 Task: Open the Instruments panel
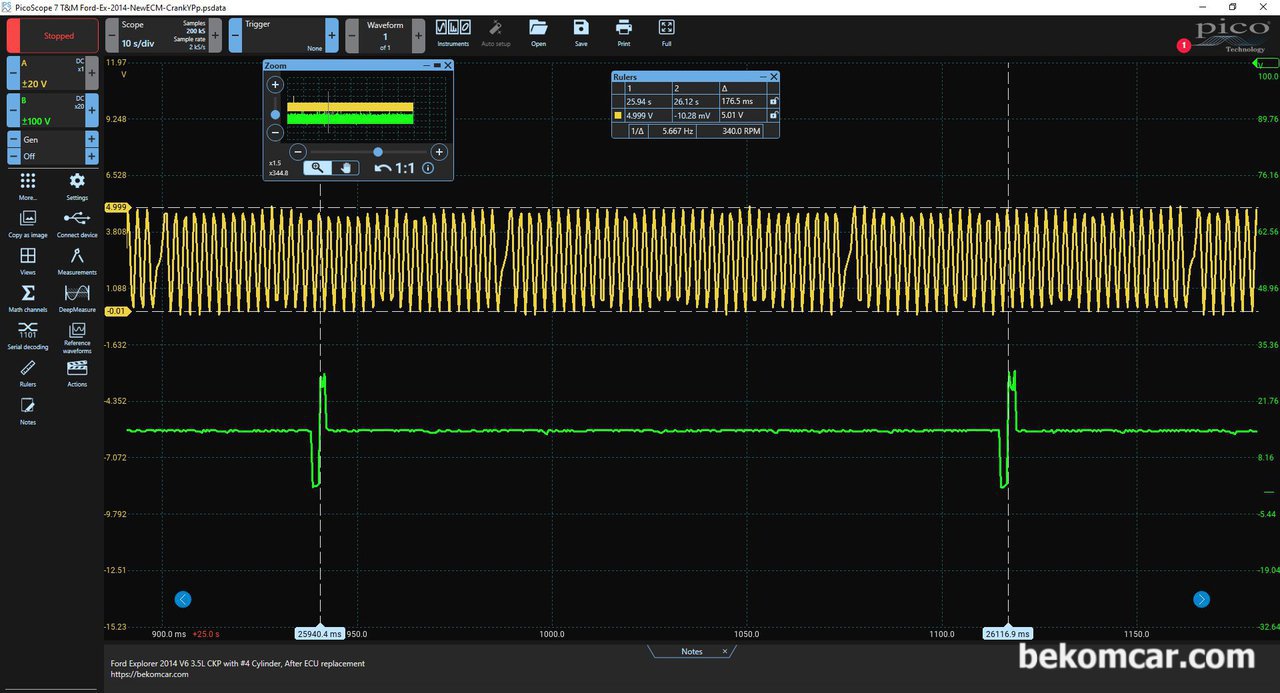point(453,33)
